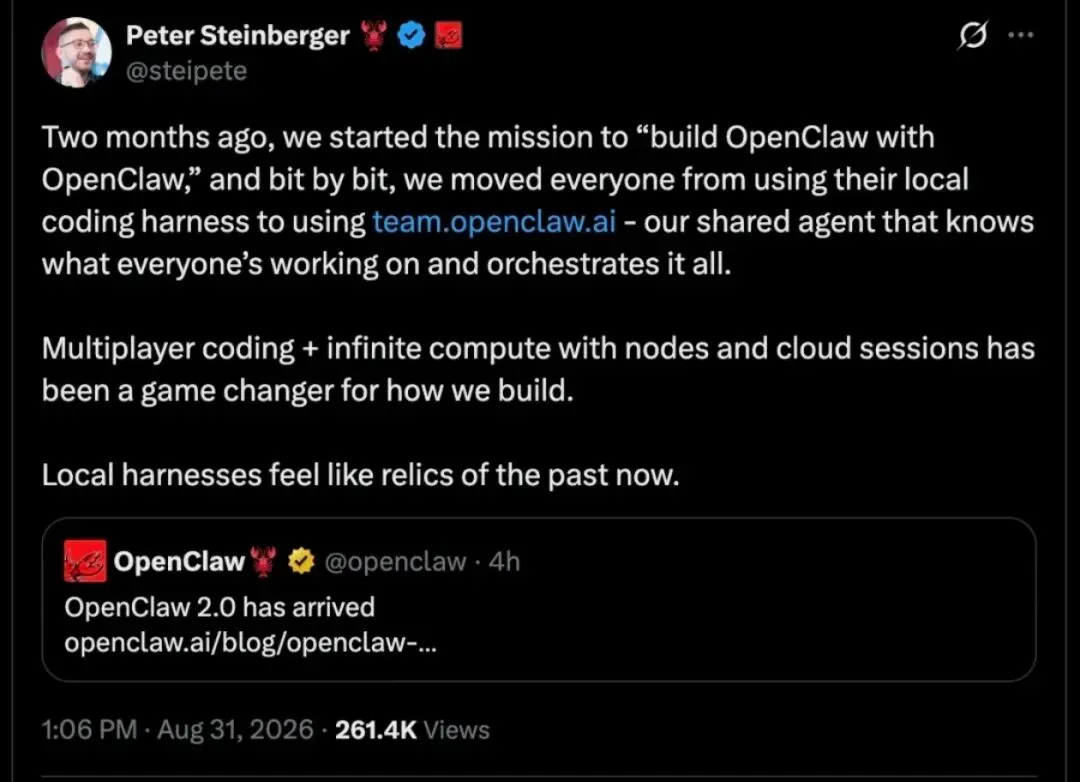Open the @openclaw handle
Screen dimensions: 1080x782
(395, 562)
